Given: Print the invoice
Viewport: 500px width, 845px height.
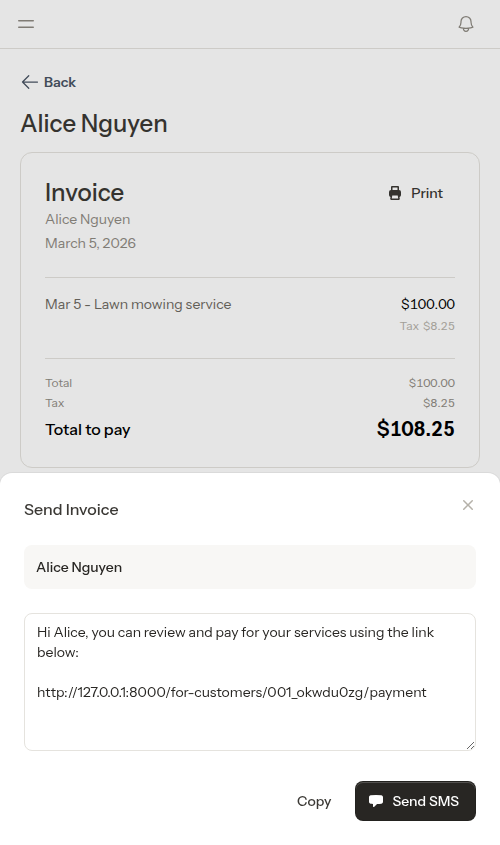Looking at the screenshot, I should click(416, 193).
